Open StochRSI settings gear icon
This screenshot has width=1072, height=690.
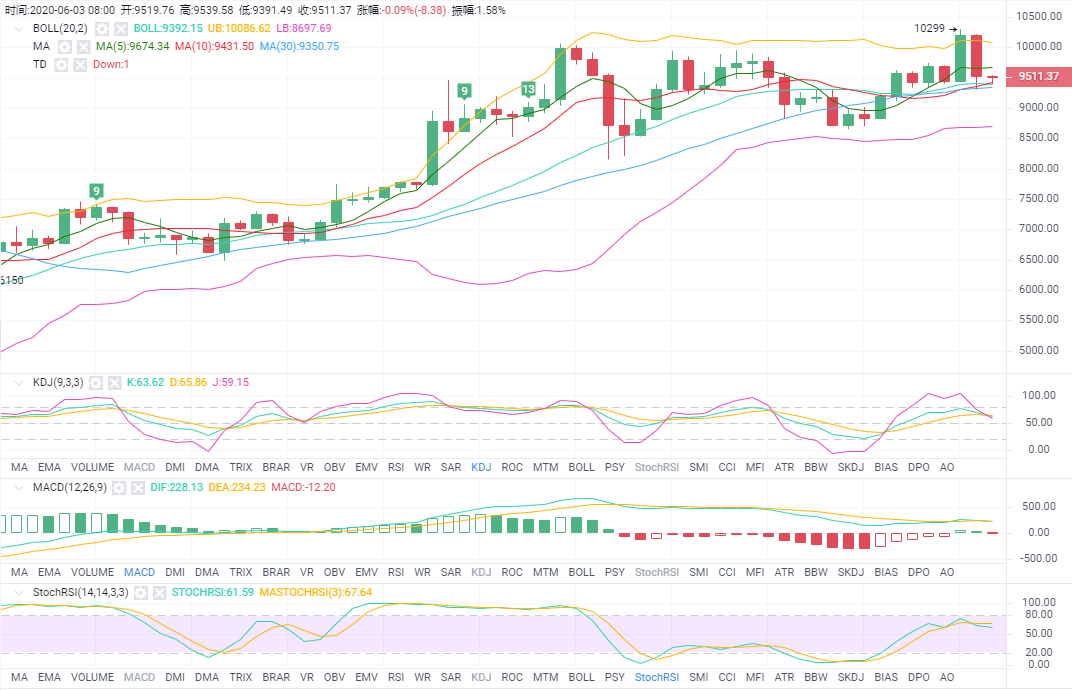pyautogui.click(x=140, y=593)
